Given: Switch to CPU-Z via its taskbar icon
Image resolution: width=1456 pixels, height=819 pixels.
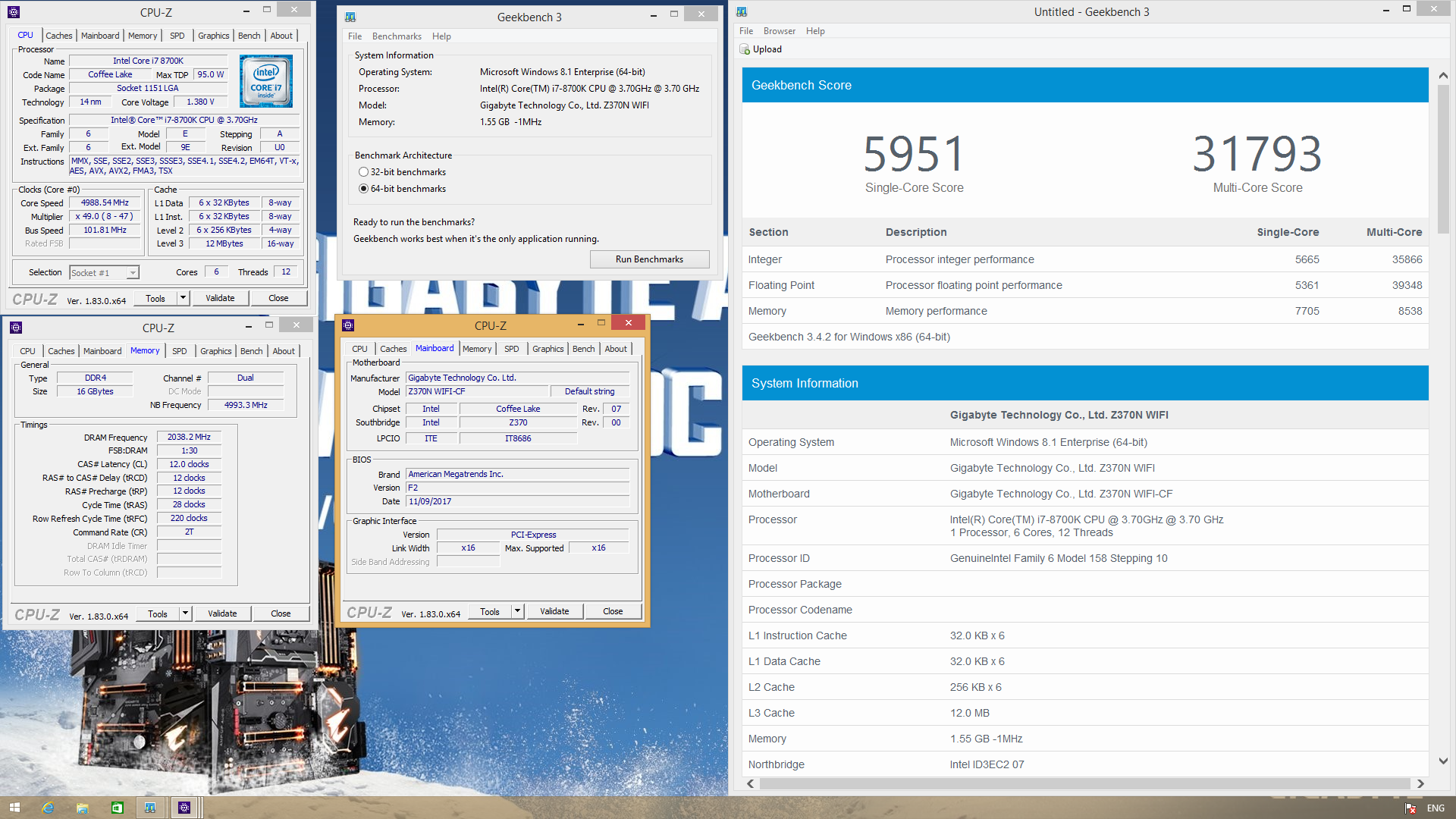Looking at the screenshot, I should click(x=184, y=808).
